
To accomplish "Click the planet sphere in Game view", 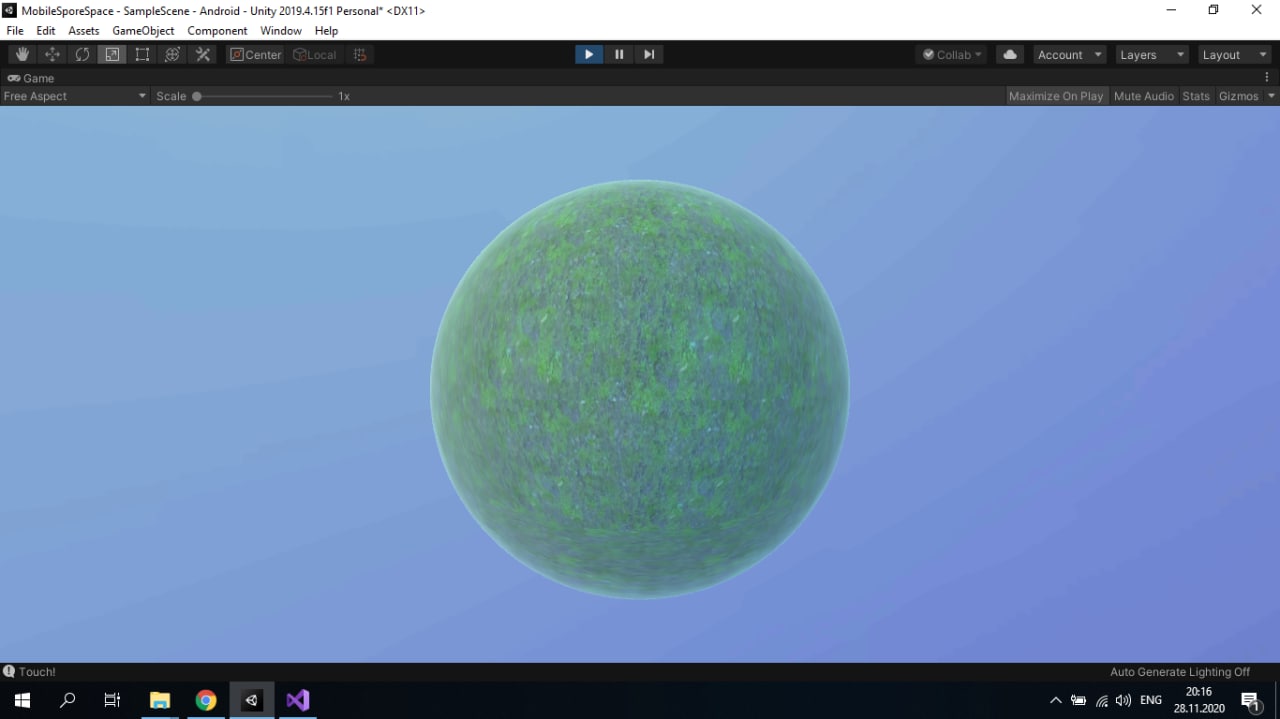I will click(640, 389).
